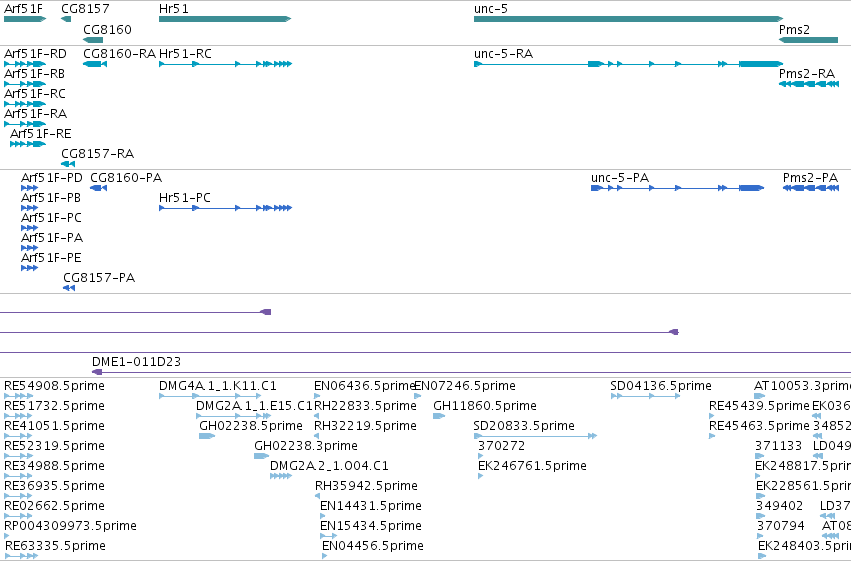The image size is (851, 561).
Task: Select the DMG4A.1_1.K11.C1 label
Action: point(218,386)
